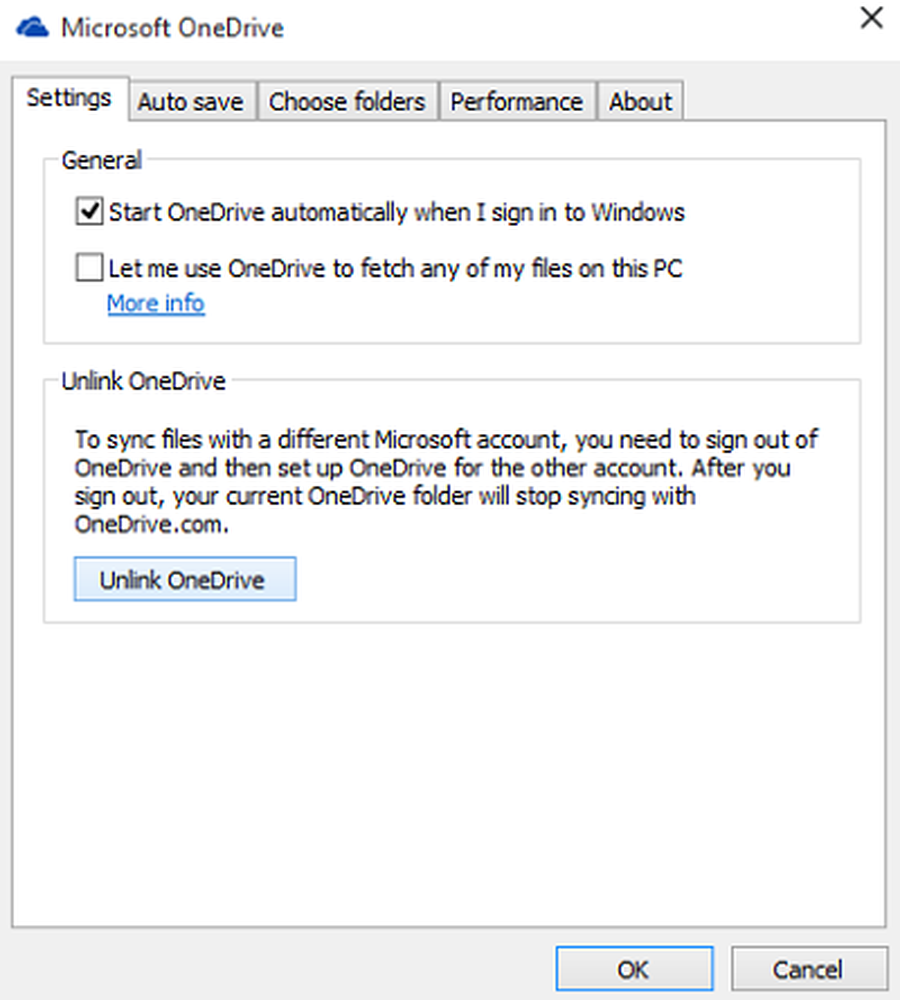Screen dimensions: 900x1000
Task: Click Cancel to discard changes
Action: pos(810,968)
